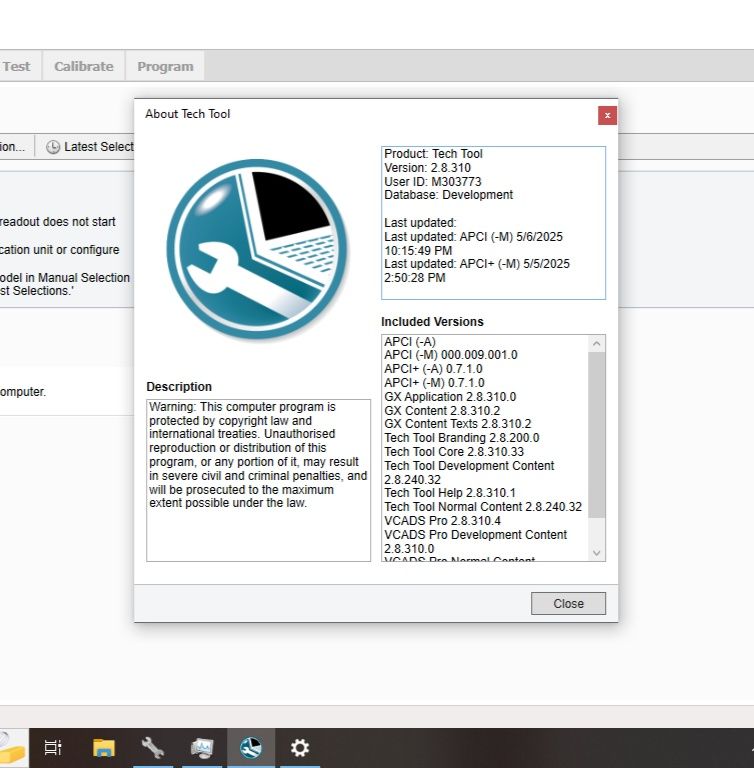
Task: Click the red X in the About dialog
Action: [x=607, y=116]
